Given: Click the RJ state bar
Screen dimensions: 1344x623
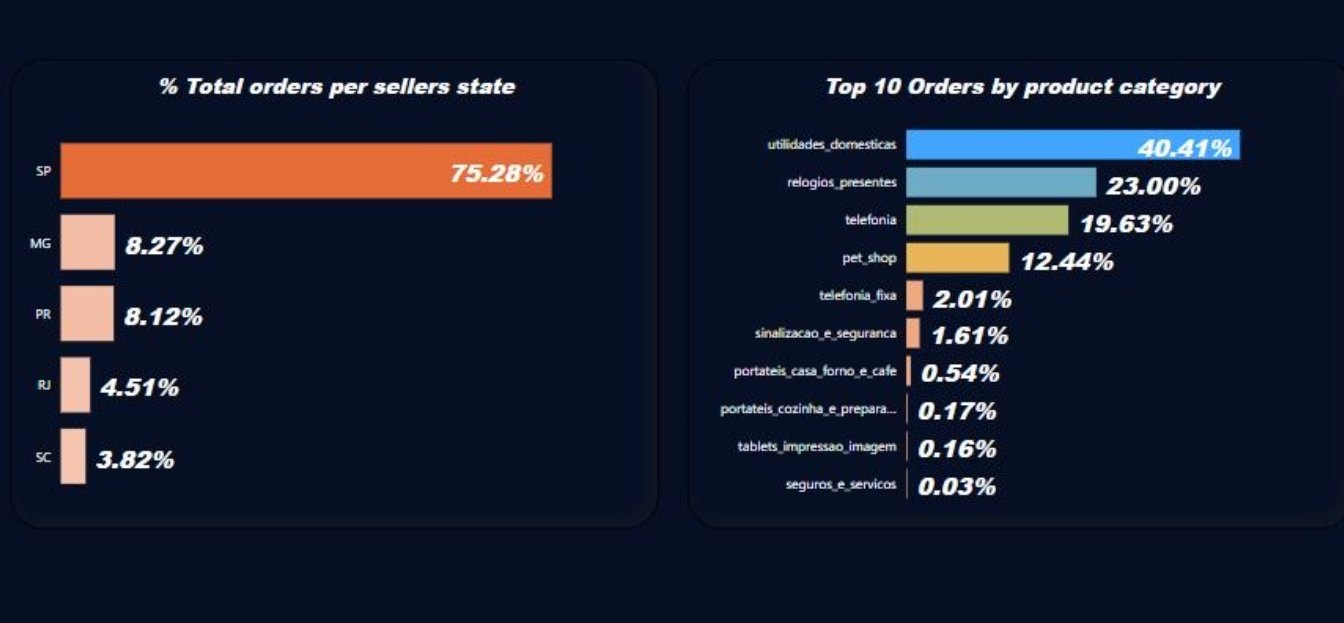Looking at the screenshot, I should pyautogui.click(x=76, y=385).
